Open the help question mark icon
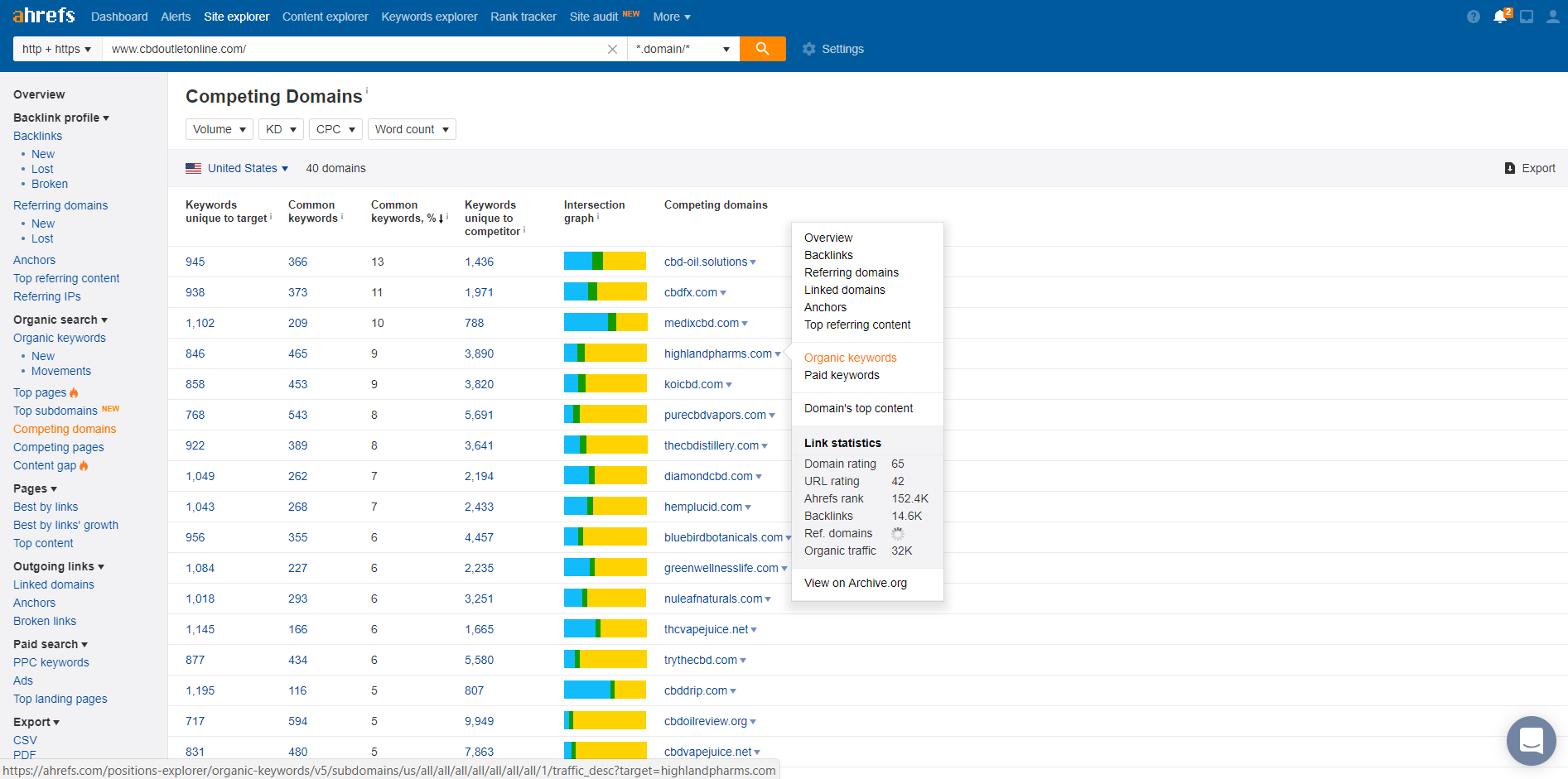Viewport: 1568px width, 779px height. tap(1473, 17)
